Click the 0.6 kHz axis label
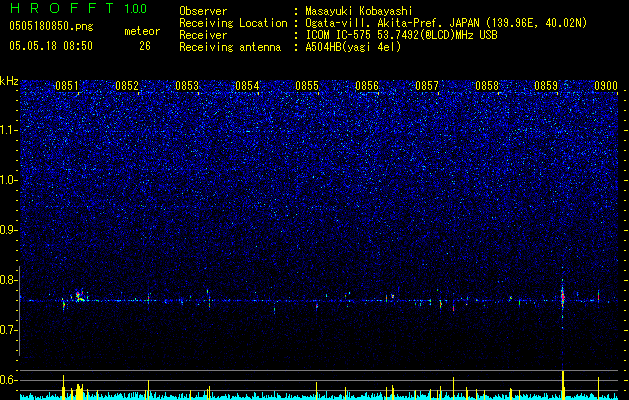Viewport: 629px width, 400px height. coord(8,380)
